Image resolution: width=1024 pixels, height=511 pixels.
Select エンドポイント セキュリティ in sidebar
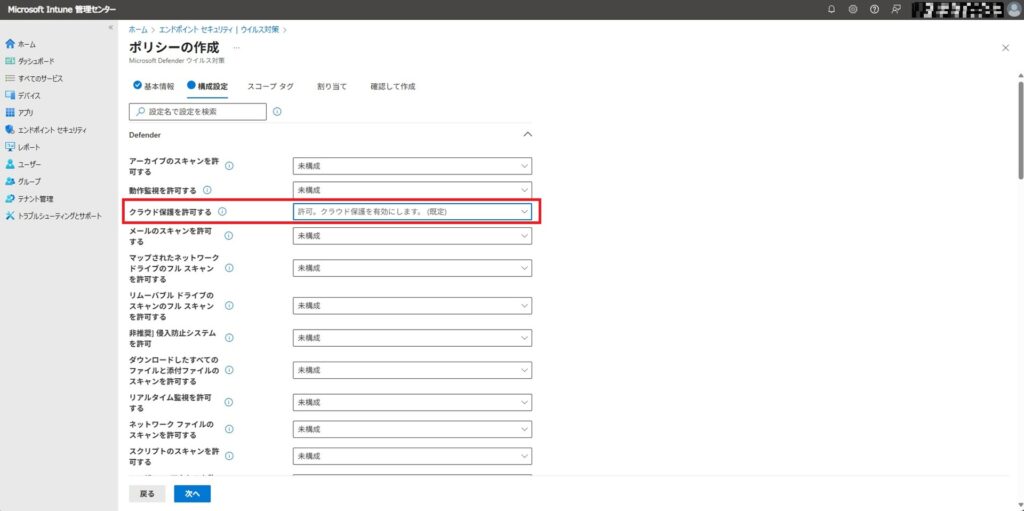tap(52, 129)
